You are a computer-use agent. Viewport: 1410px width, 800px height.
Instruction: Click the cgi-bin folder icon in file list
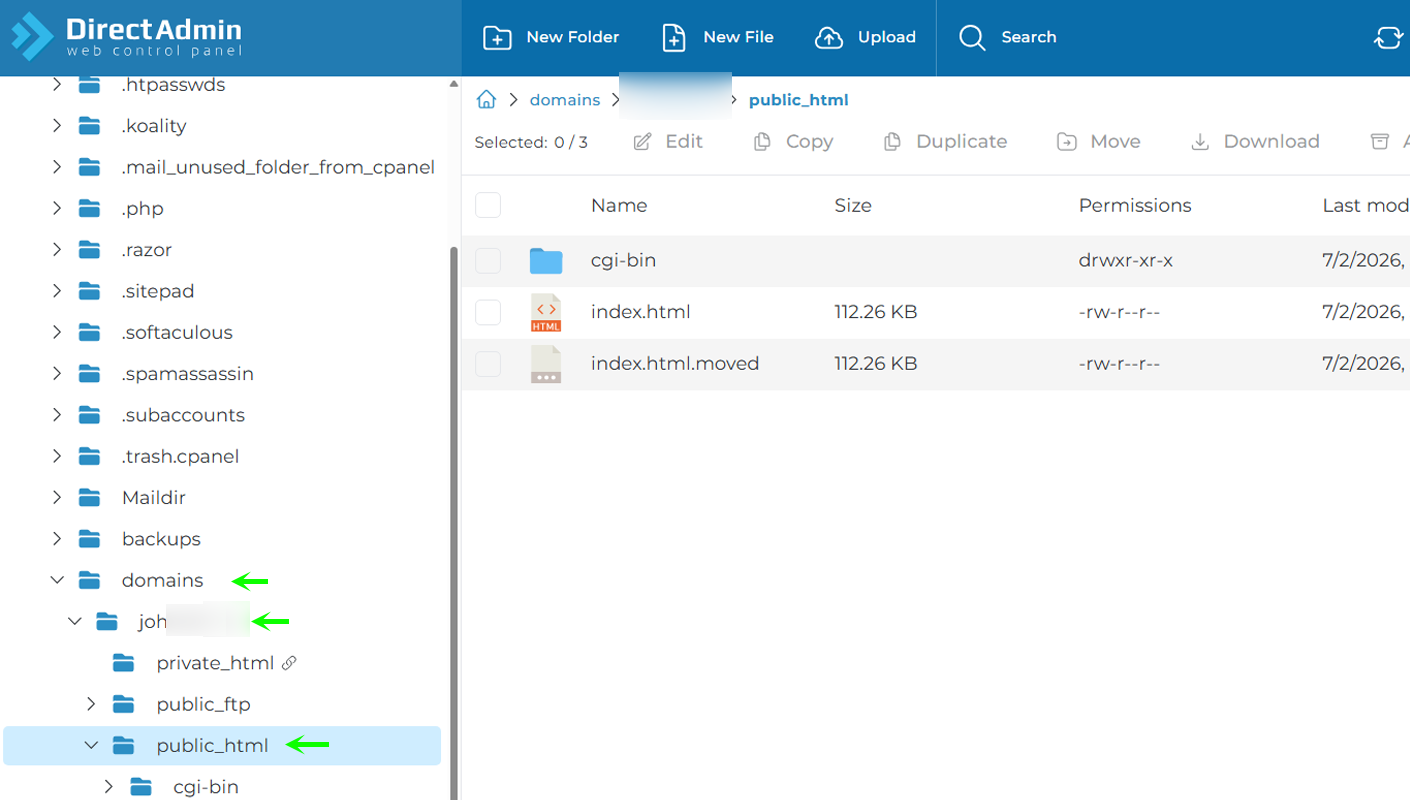[x=546, y=261]
